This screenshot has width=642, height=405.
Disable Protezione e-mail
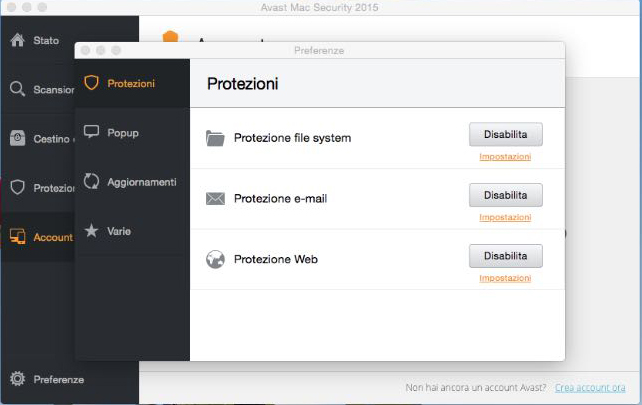(505, 194)
